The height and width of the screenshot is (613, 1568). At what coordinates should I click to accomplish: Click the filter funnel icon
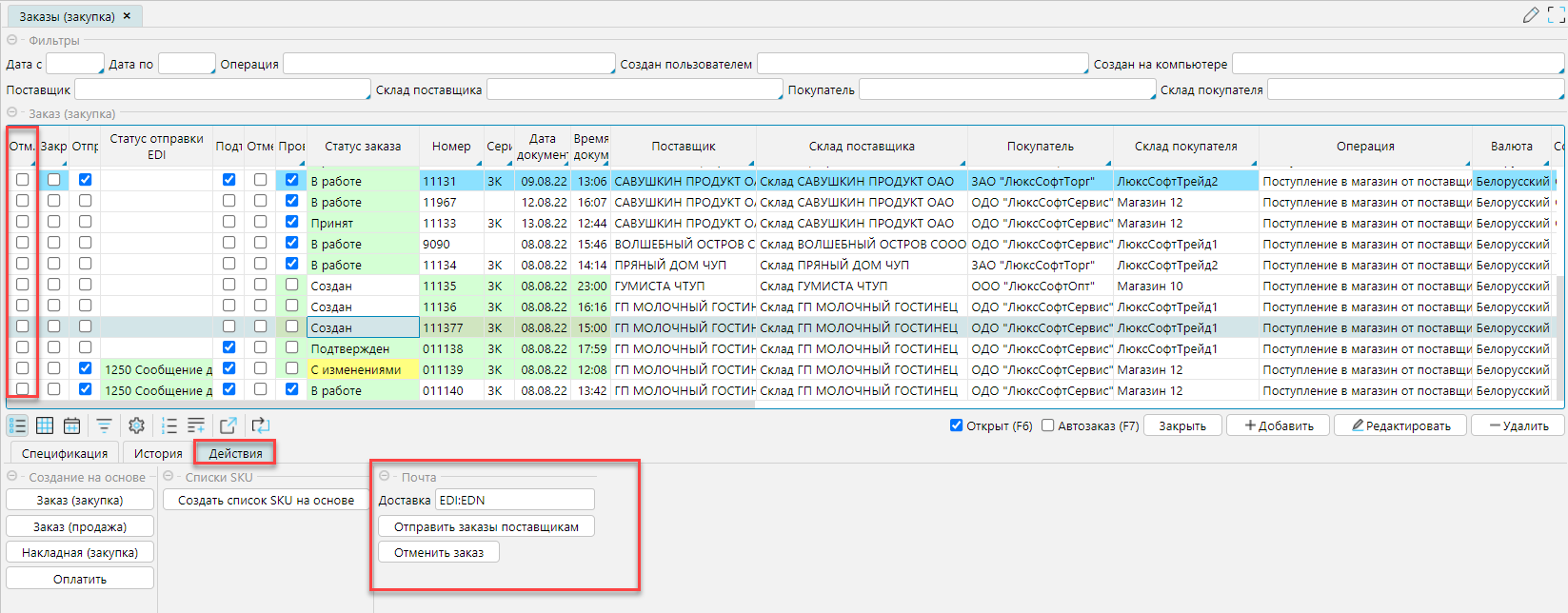click(104, 425)
